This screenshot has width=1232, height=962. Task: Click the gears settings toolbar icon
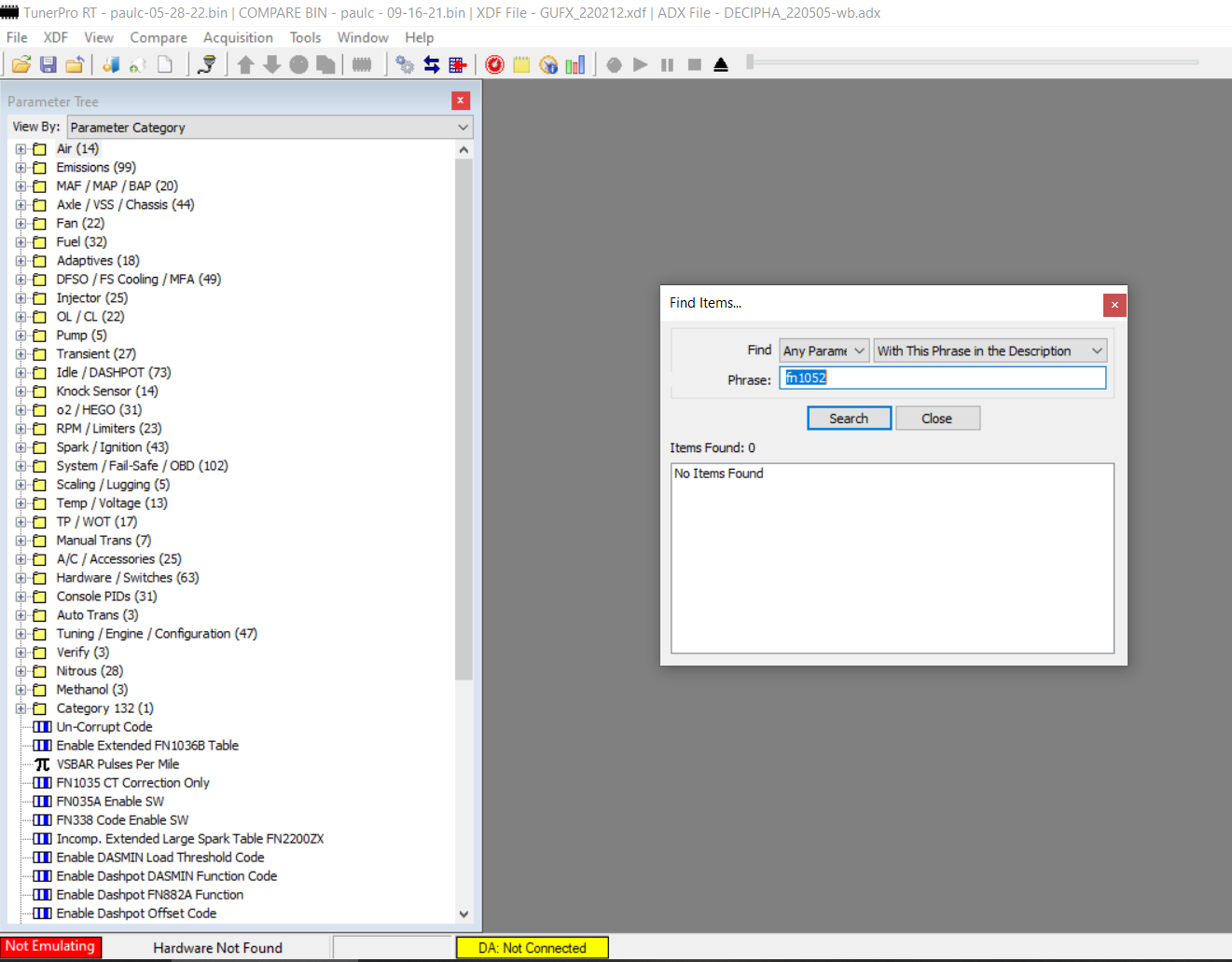tap(405, 64)
